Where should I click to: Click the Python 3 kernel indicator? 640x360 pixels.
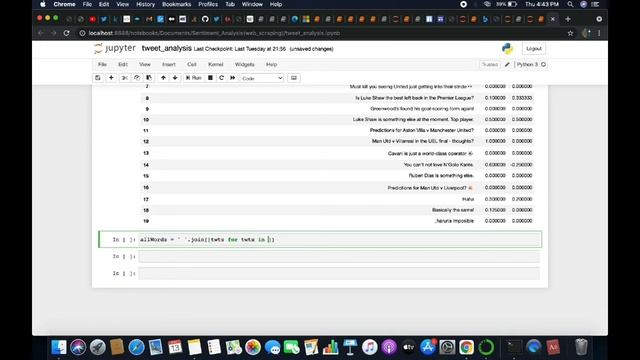click(x=531, y=64)
